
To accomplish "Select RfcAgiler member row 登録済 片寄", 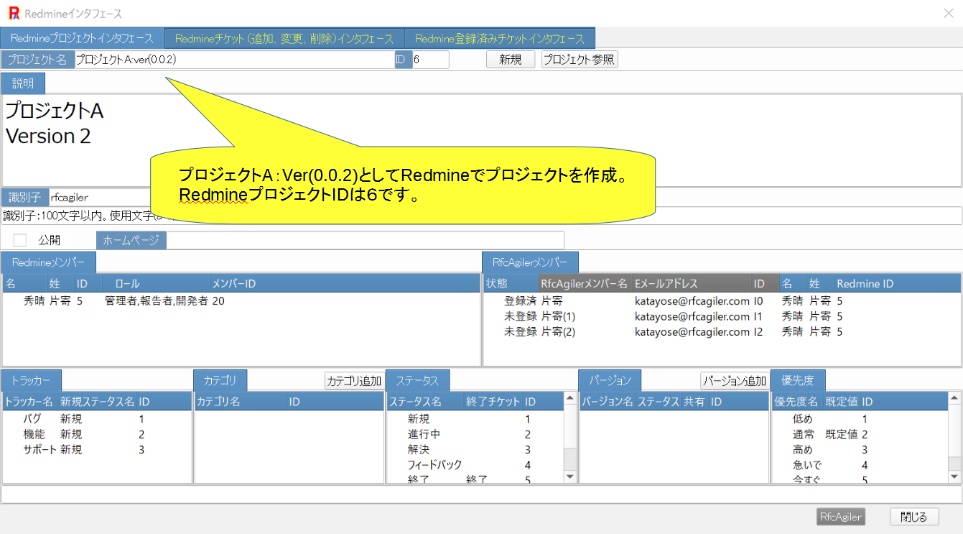I will [x=722, y=301].
